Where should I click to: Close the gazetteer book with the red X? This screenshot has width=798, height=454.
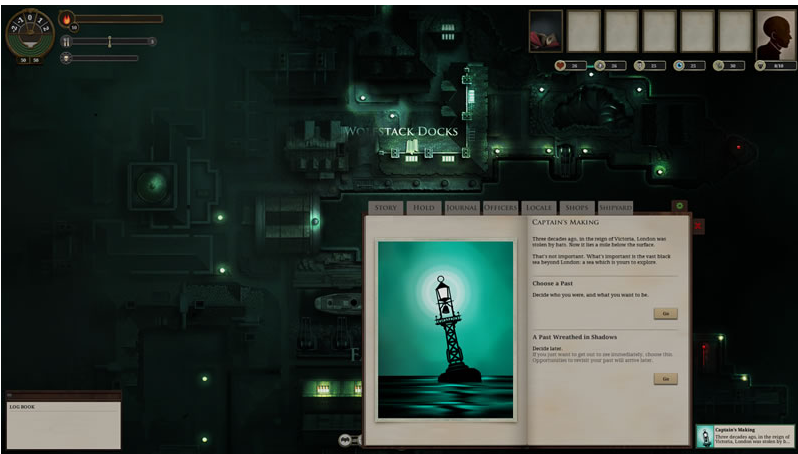click(698, 226)
